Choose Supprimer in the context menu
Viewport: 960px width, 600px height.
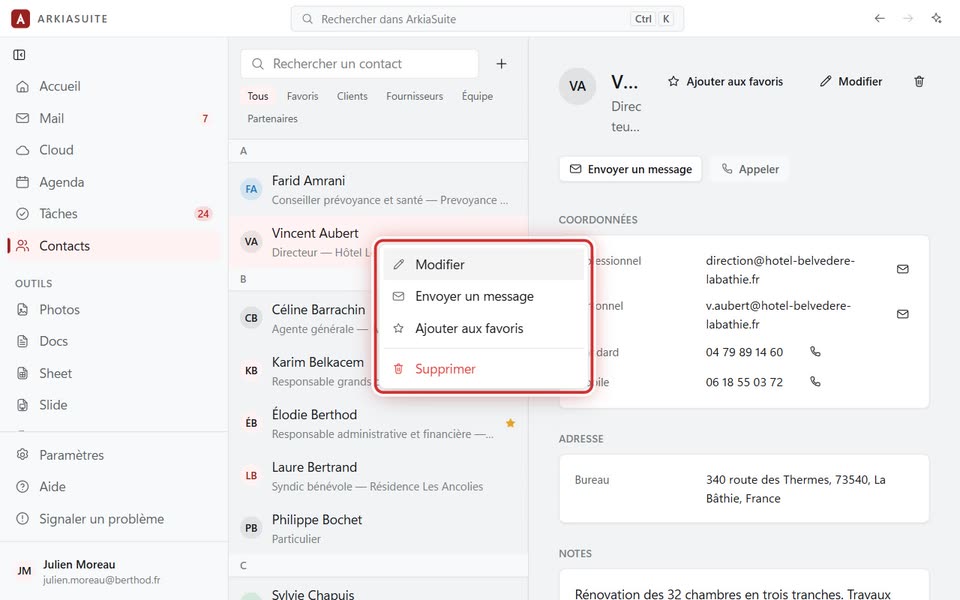(x=484, y=369)
